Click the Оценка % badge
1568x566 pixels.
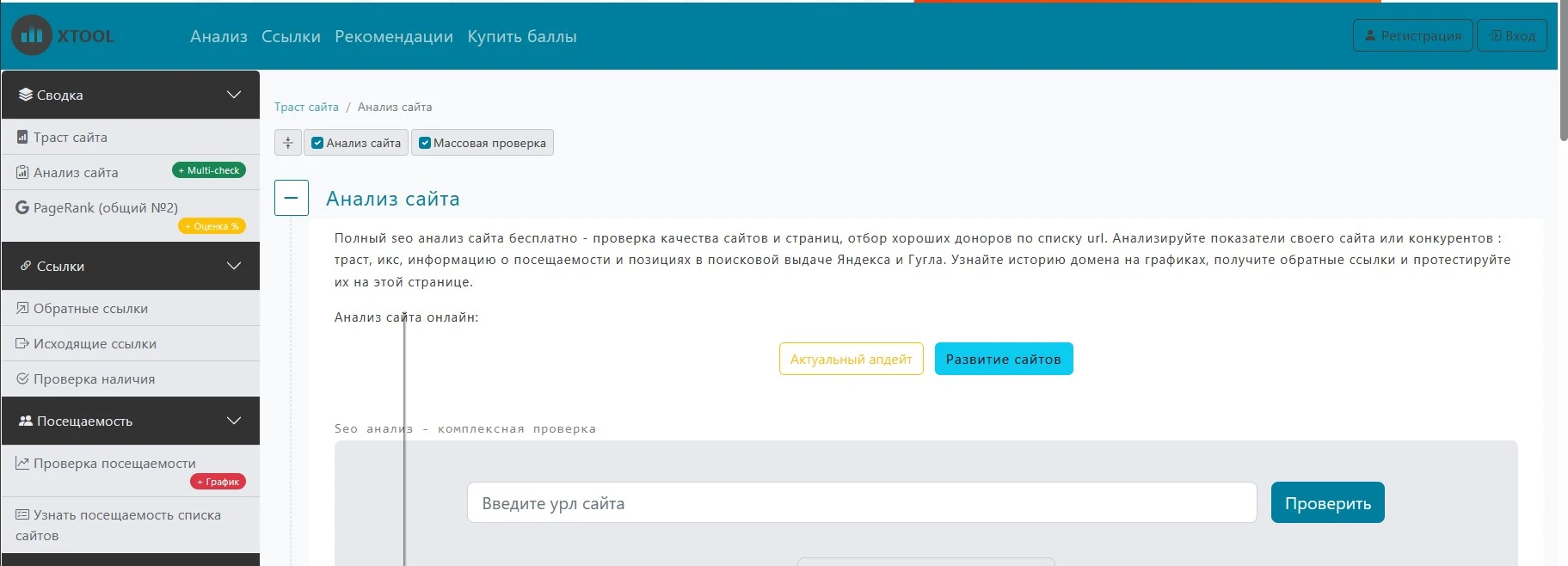pos(212,226)
